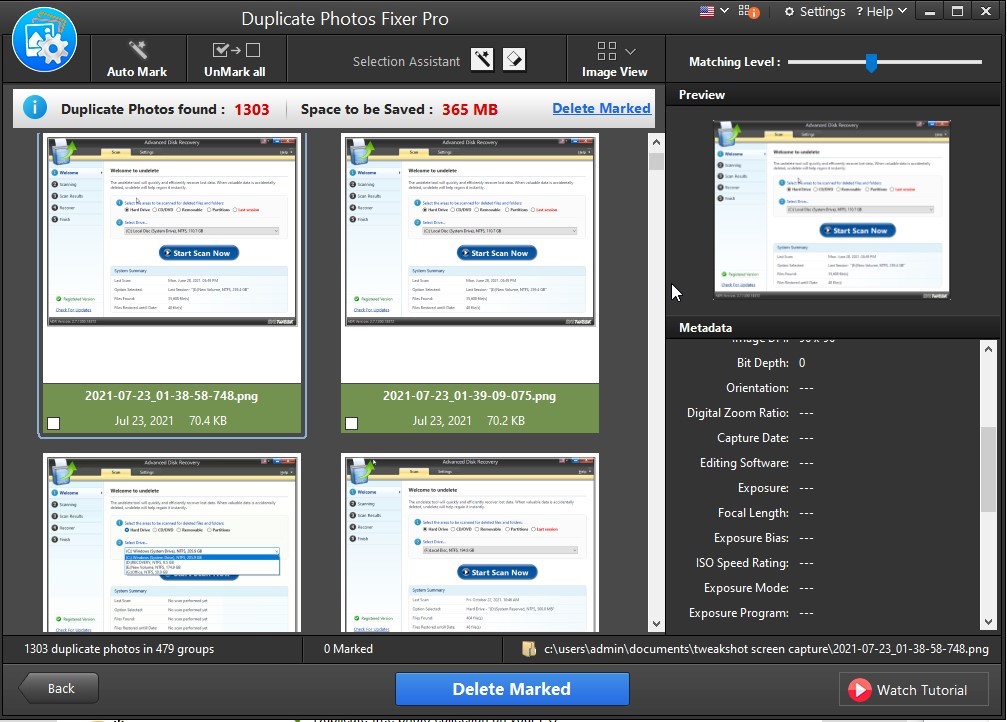The width and height of the screenshot is (1007, 722).
Task: Click the orange notification grid icon near the flag
Action: 748,11
